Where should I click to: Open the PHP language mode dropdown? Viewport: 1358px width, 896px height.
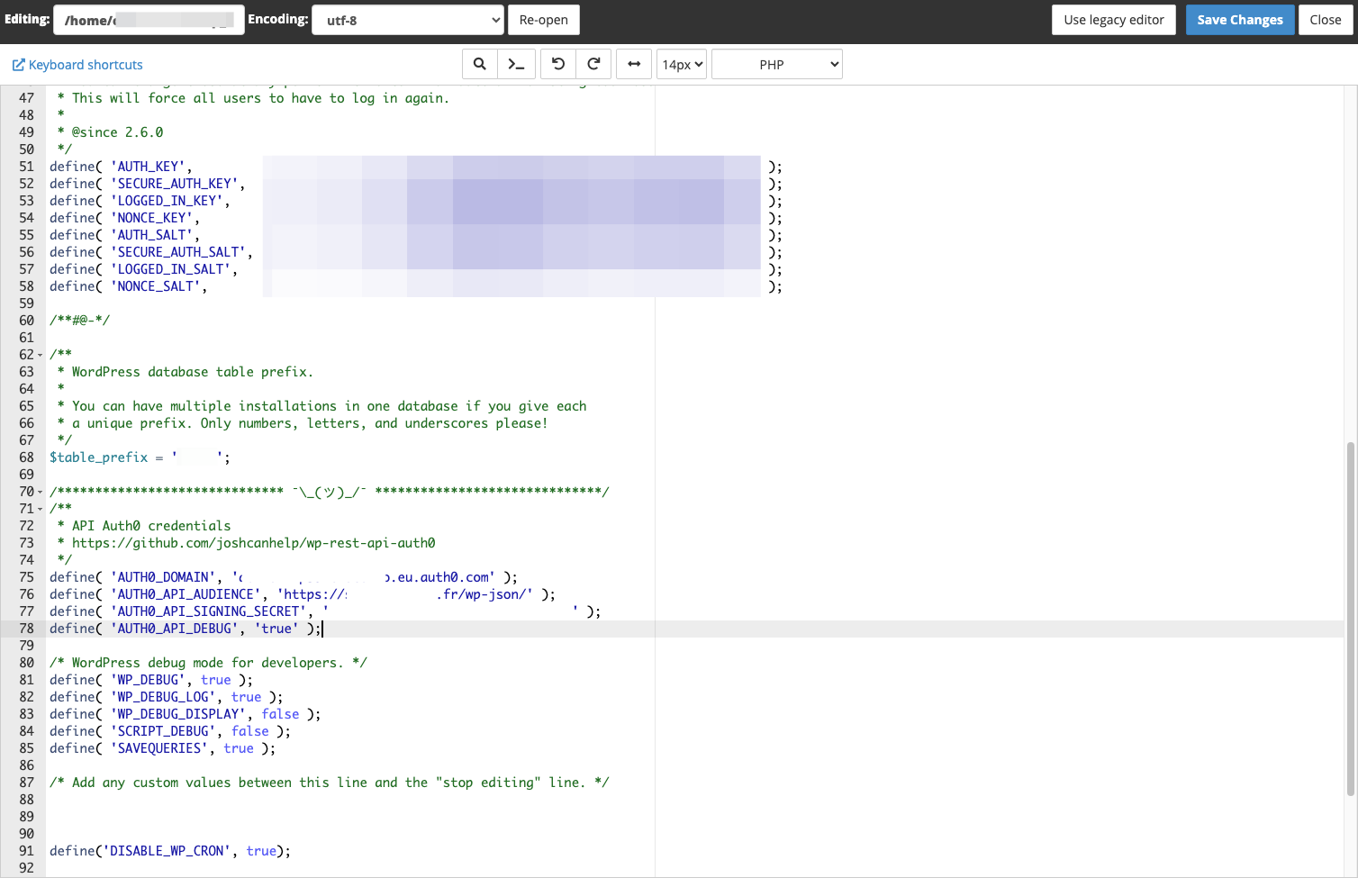click(x=777, y=64)
